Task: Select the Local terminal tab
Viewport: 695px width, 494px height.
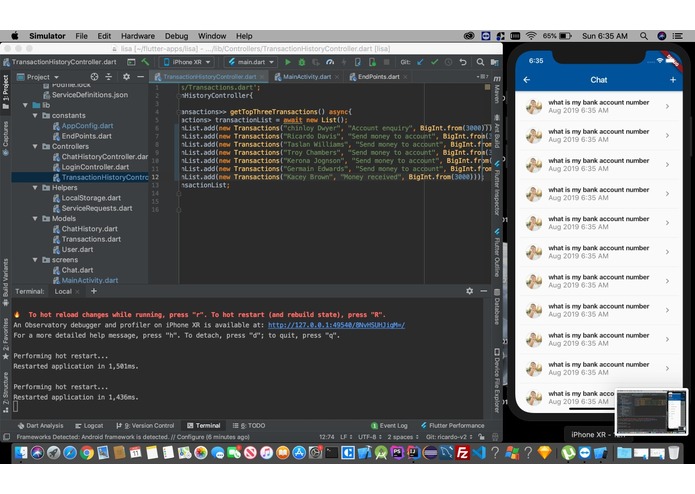Action: coord(63,291)
